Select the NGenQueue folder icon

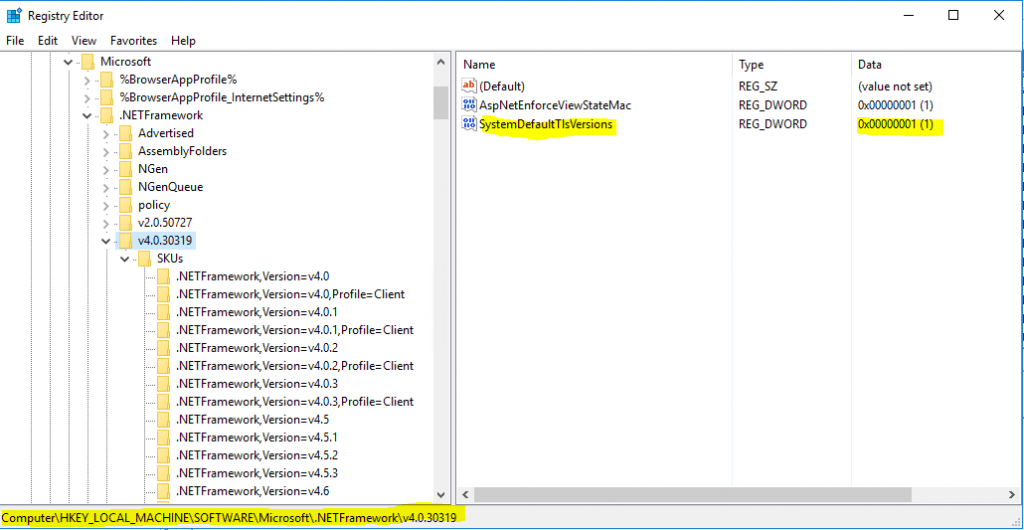point(125,187)
